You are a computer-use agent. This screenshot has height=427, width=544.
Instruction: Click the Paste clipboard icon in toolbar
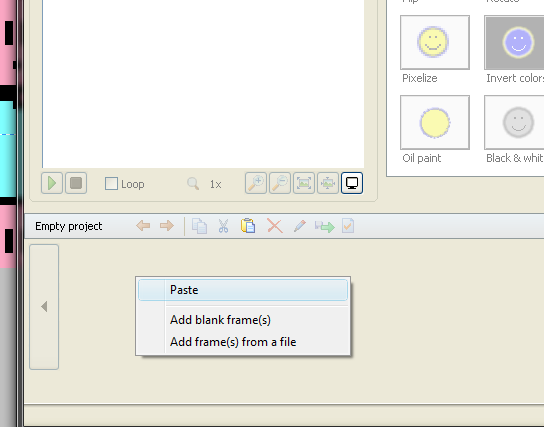pyautogui.click(x=248, y=226)
